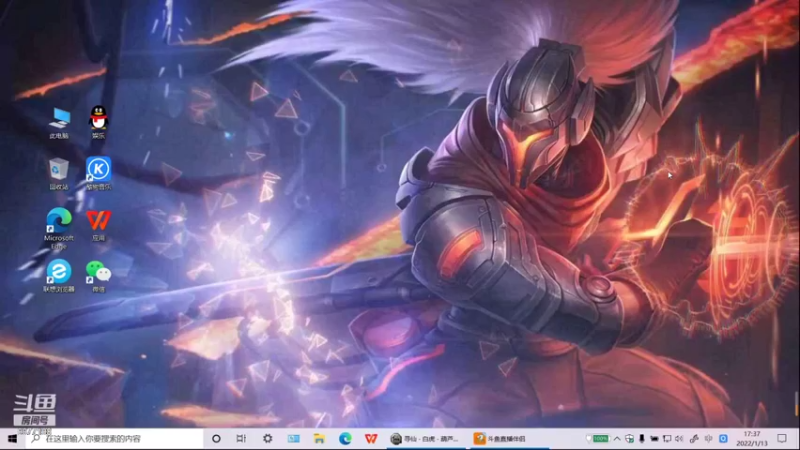This screenshot has width=800, height=450.
Task: Launch the red WPS desktop shortcut
Action: [98, 225]
